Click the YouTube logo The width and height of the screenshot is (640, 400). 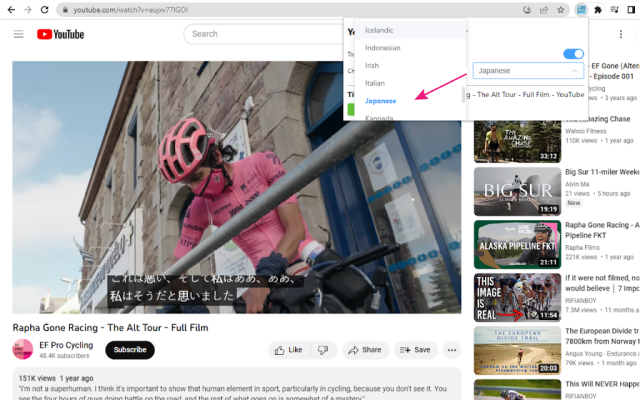[x=60, y=34]
